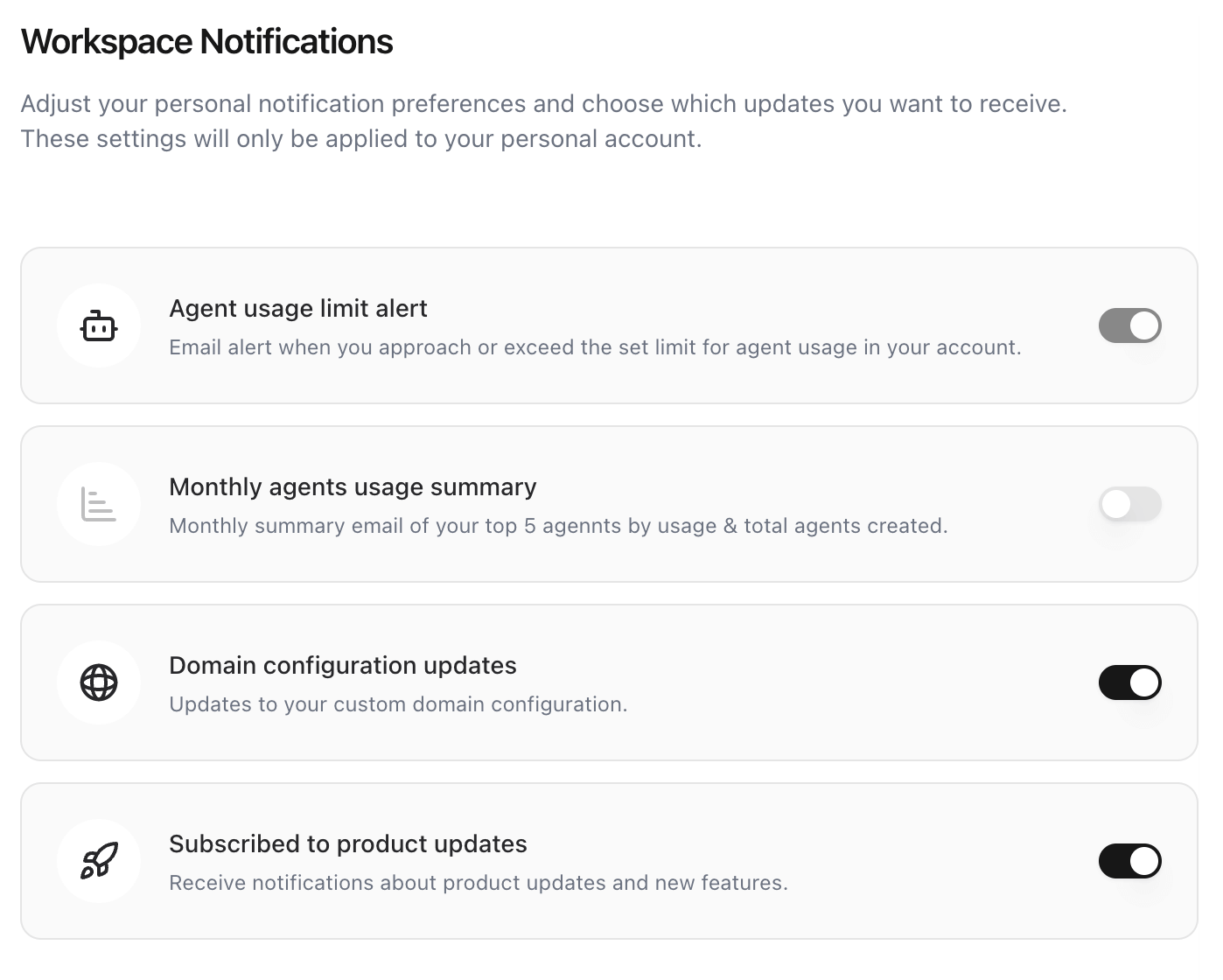The image size is (1223, 980).
Task: Turn off Domain configuration updates switch
Action: click(x=1129, y=683)
